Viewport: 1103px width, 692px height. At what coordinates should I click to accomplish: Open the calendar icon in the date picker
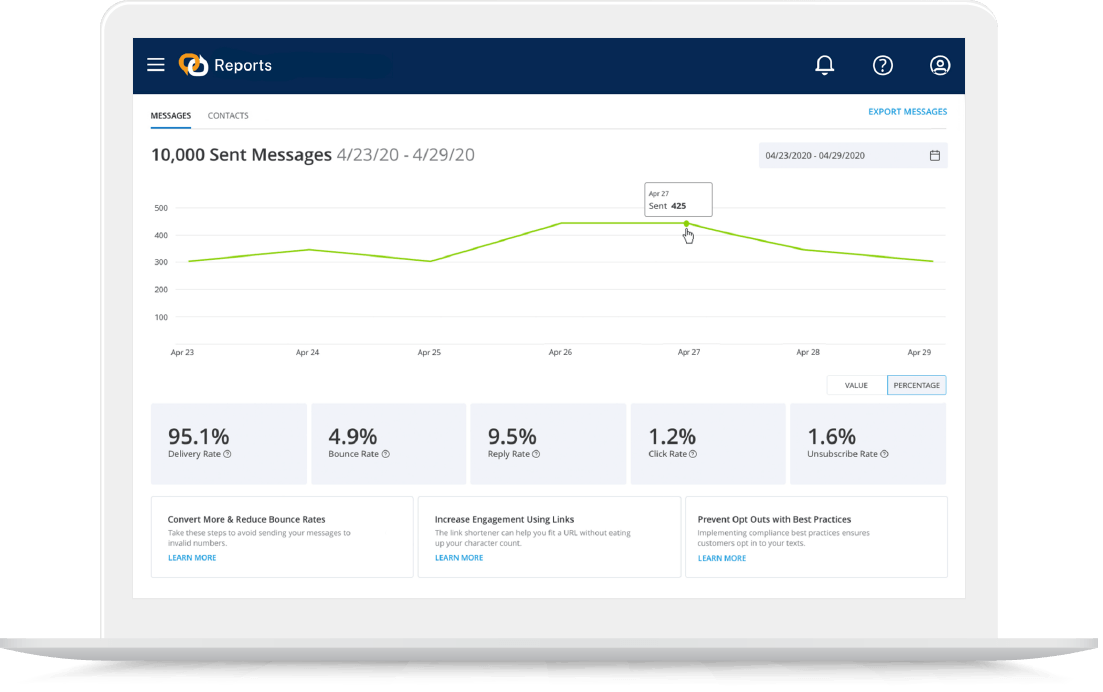[934, 155]
